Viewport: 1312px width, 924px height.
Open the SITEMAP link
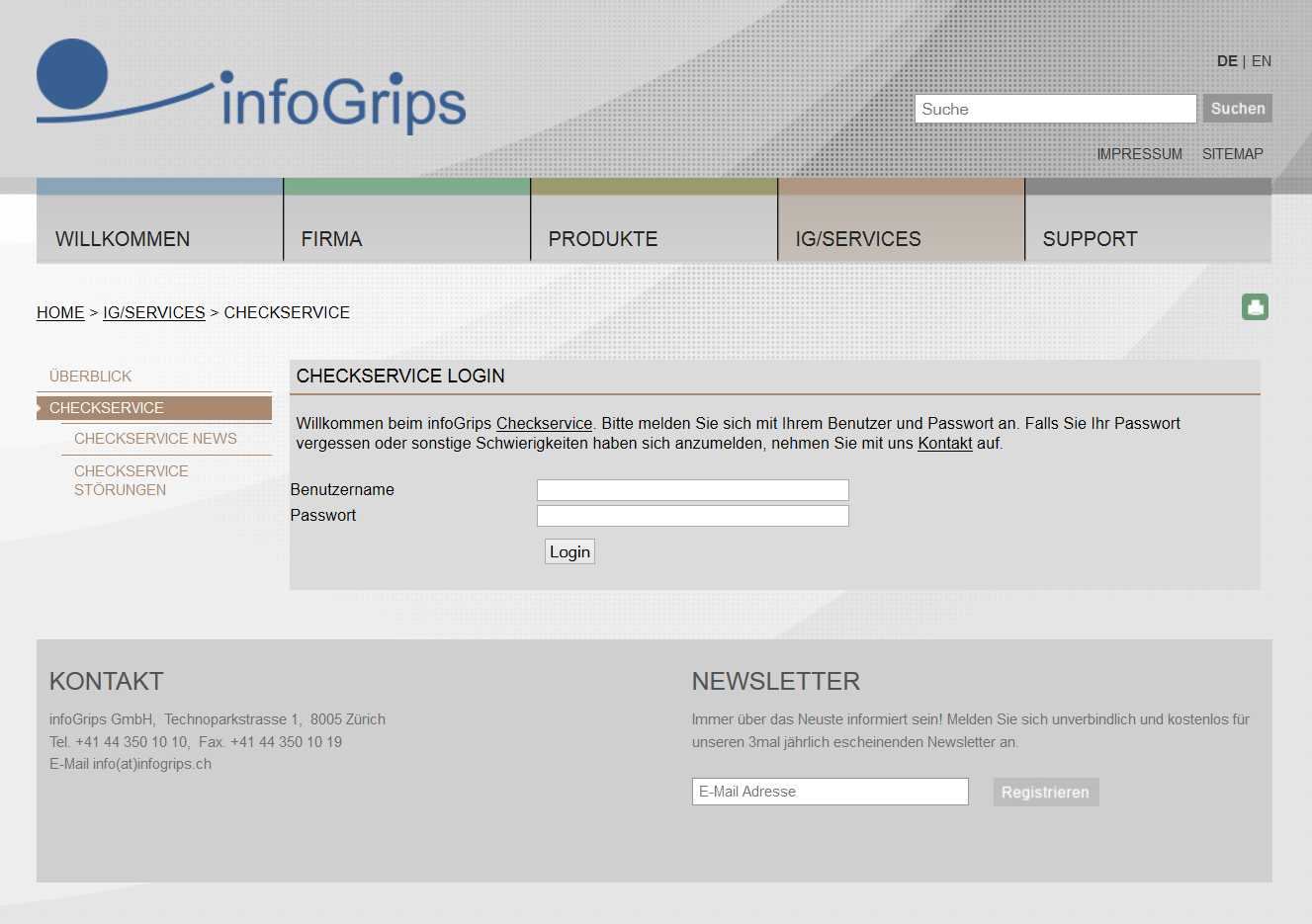[1233, 154]
